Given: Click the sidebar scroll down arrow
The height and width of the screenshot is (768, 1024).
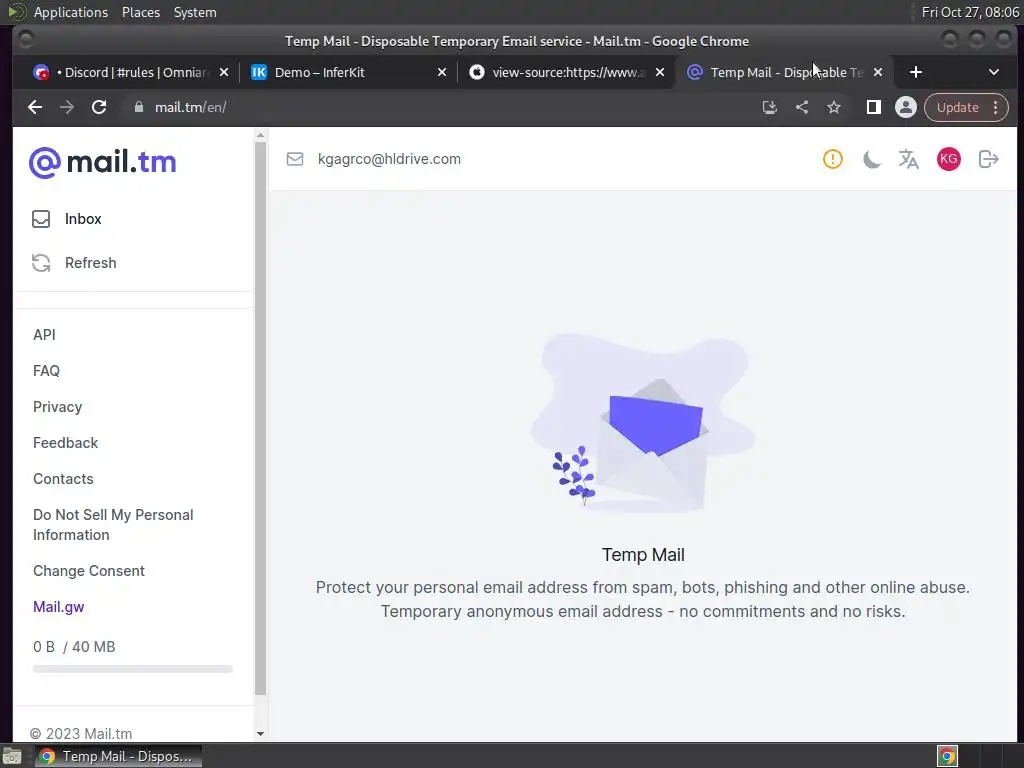Looking at the screenshot, I should pyautogui.click(x=260, y=733).
